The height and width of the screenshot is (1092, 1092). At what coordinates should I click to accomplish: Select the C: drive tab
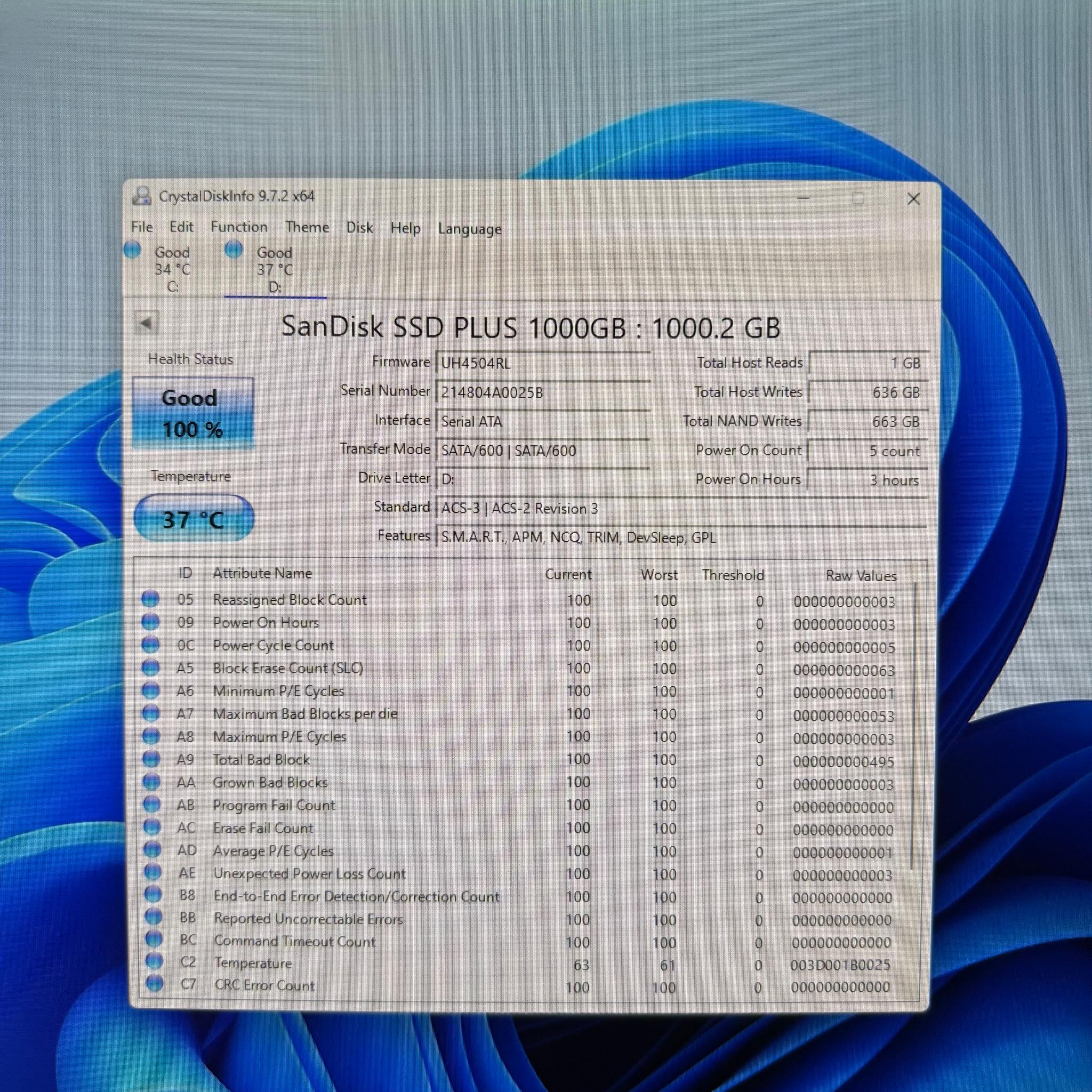[x=173, y=269]
